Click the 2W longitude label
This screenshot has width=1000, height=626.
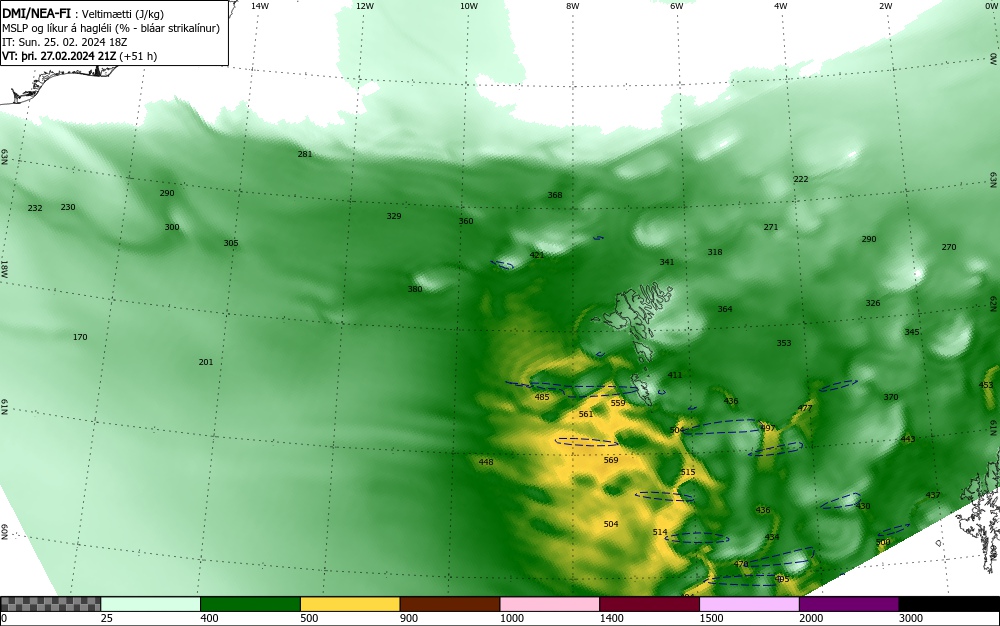pos(885,6)
